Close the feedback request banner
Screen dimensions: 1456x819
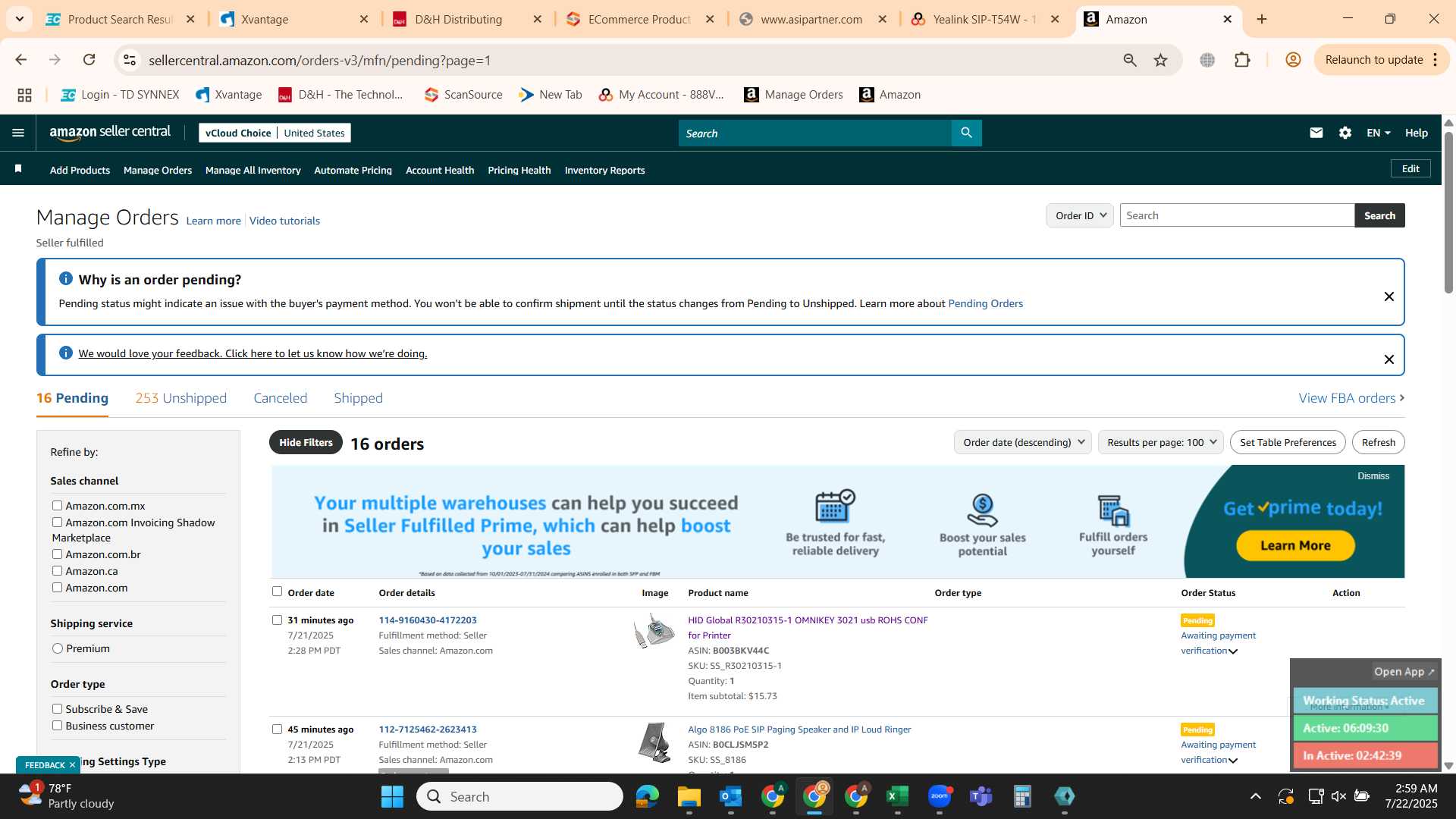(x=1389, y=359)
